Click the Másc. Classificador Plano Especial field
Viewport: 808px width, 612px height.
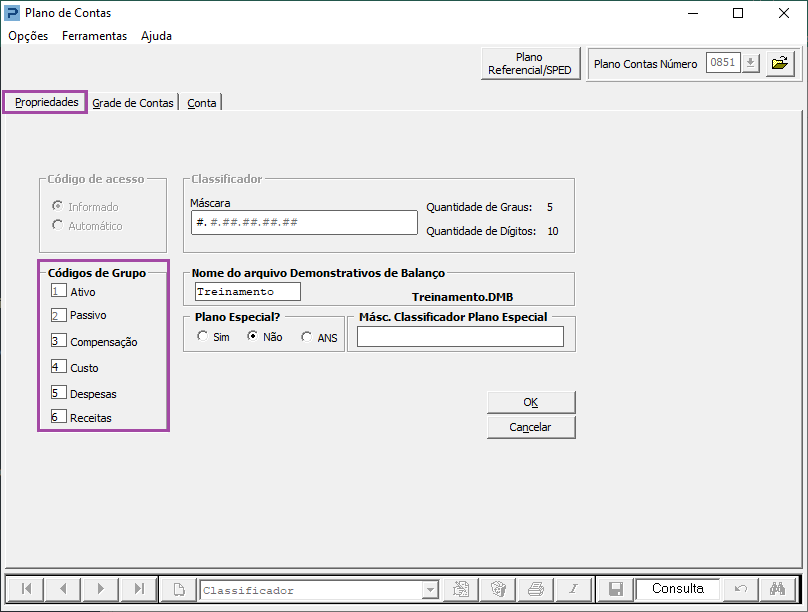click(x=460, y=337)
